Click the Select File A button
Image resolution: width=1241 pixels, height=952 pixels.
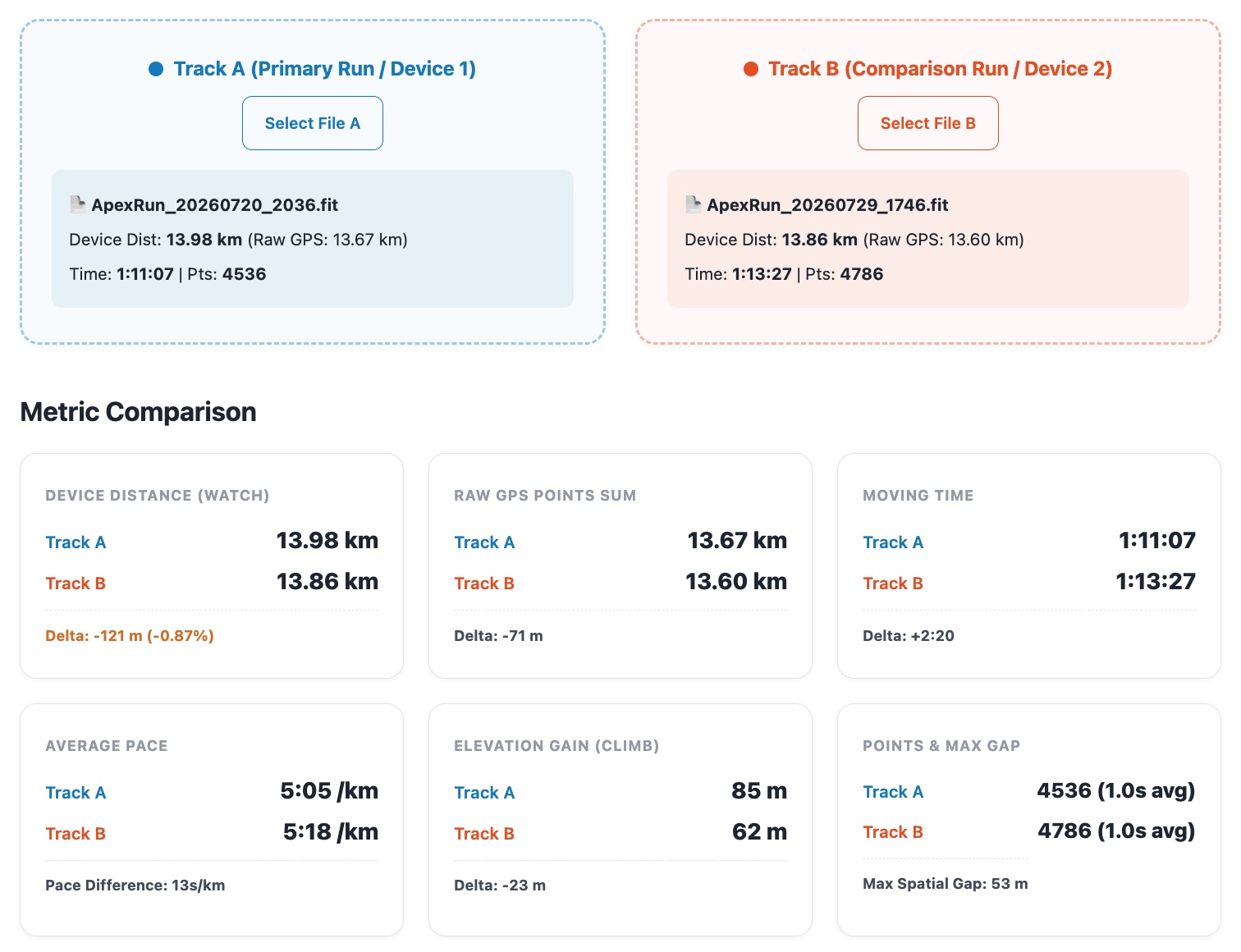(x=312, y=123)
